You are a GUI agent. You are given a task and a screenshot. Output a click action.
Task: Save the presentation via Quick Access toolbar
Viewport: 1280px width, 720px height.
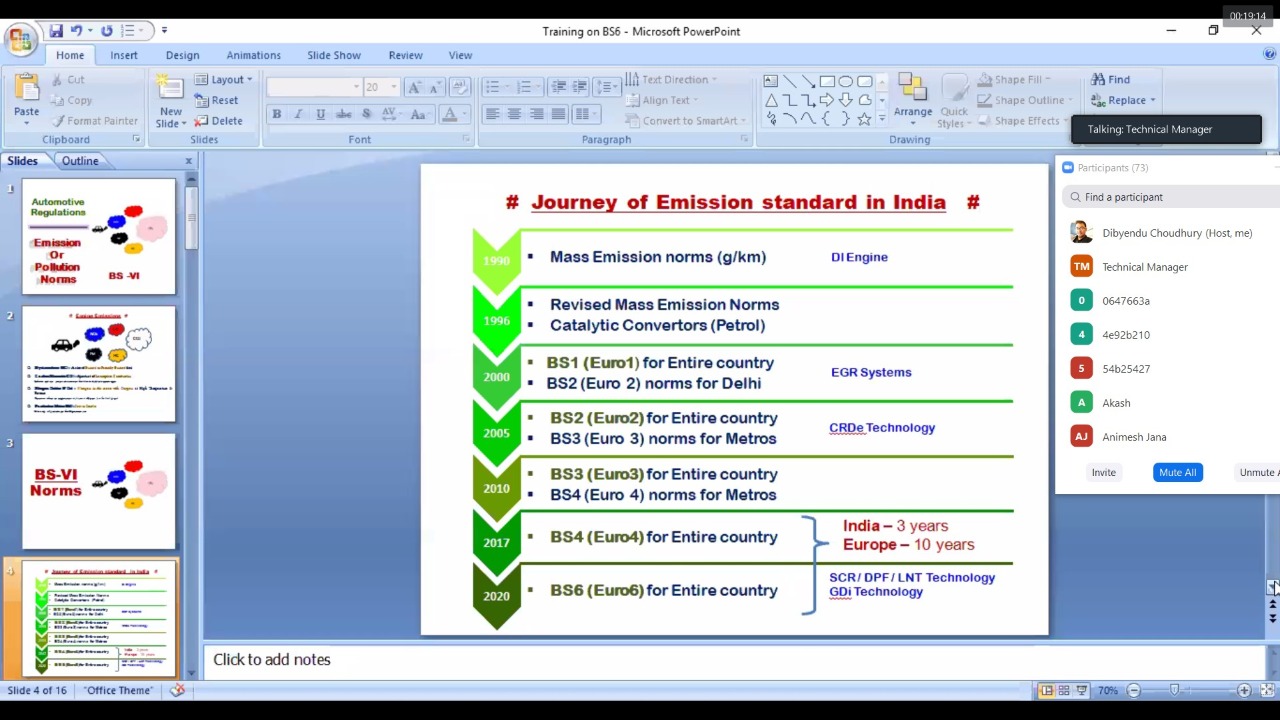57,31
